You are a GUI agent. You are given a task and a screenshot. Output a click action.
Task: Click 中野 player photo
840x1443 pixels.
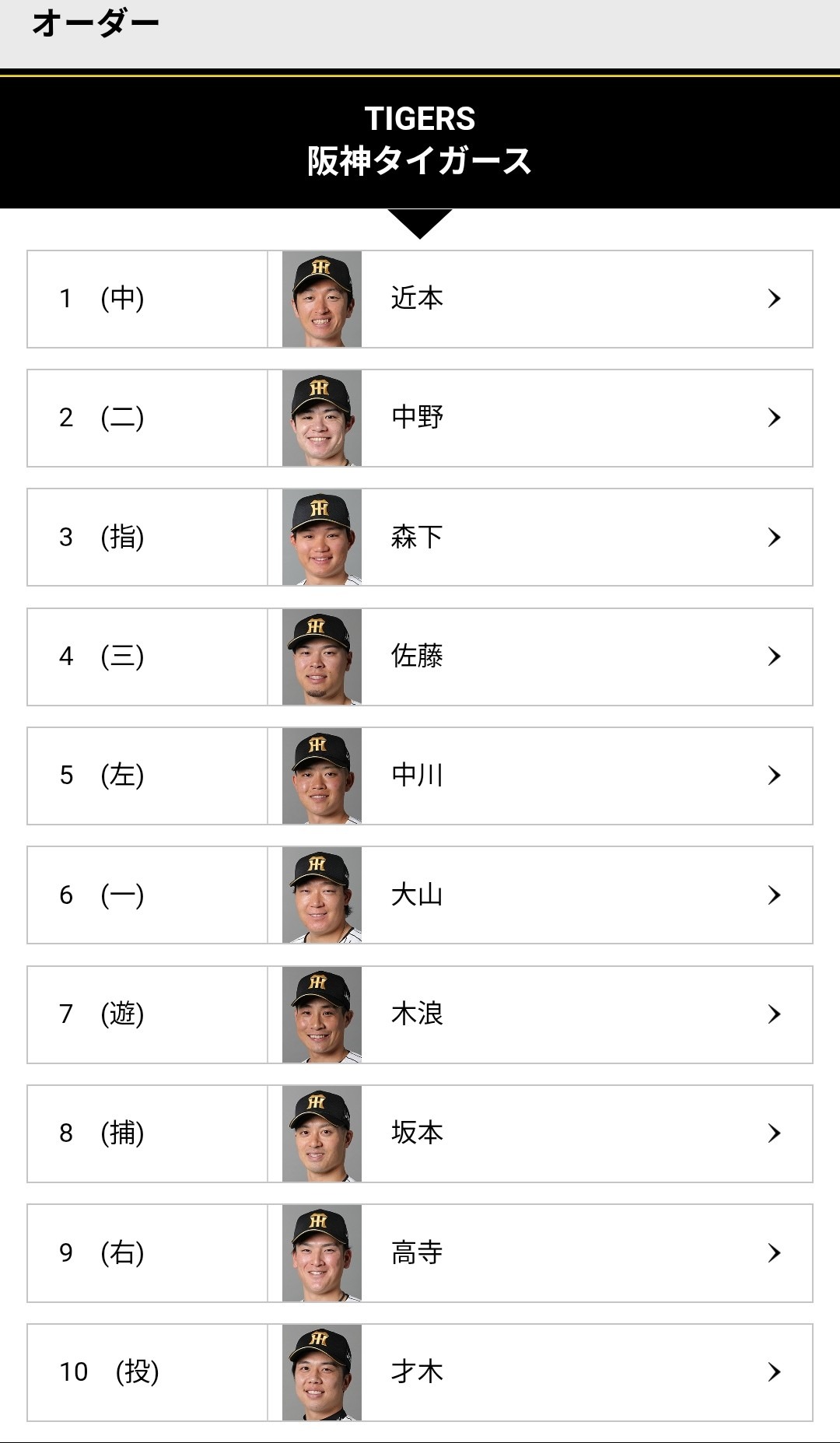(322, 419)
